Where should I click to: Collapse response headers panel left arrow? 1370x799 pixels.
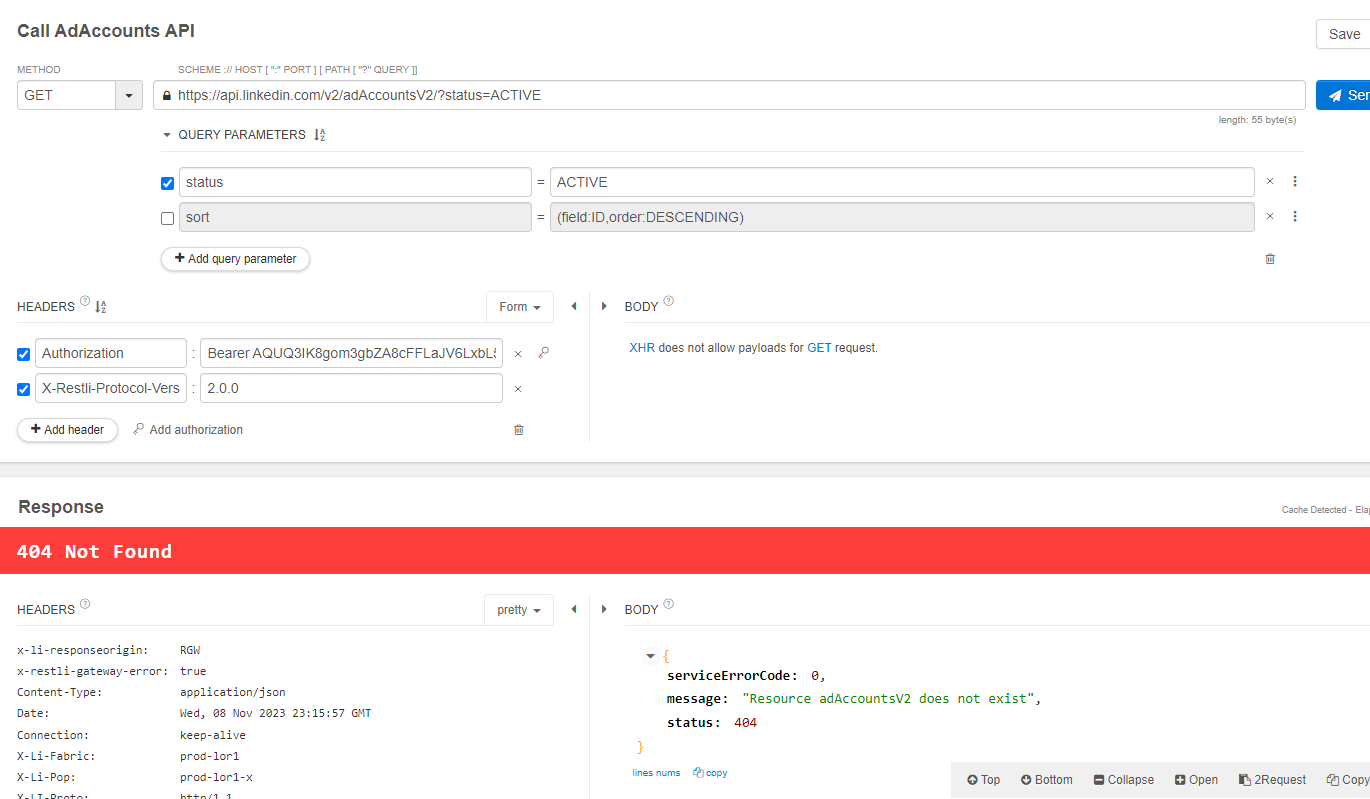[x=574, y=609]
